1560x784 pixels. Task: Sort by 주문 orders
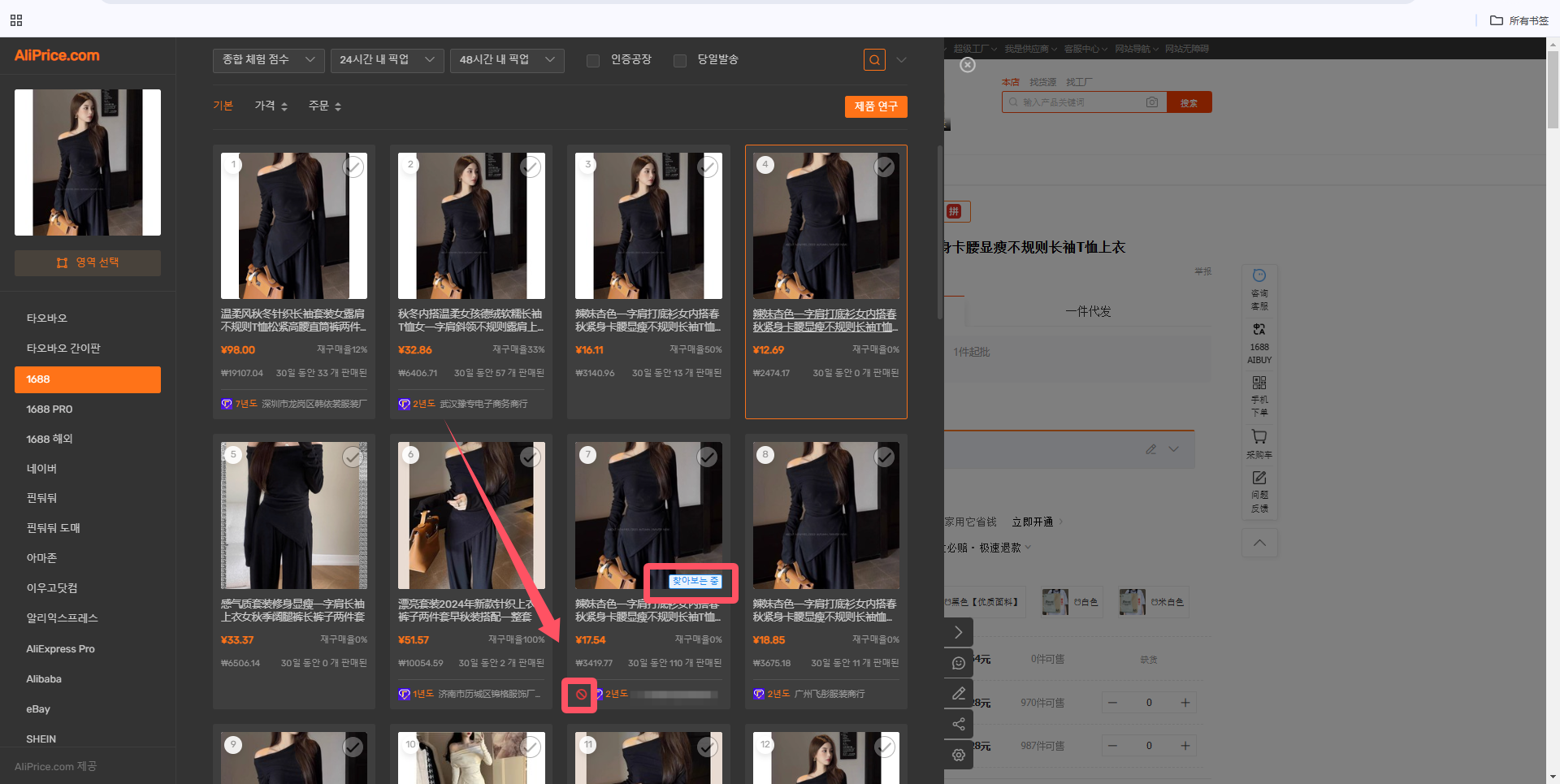pyautogui.click(x=325, y=106)
